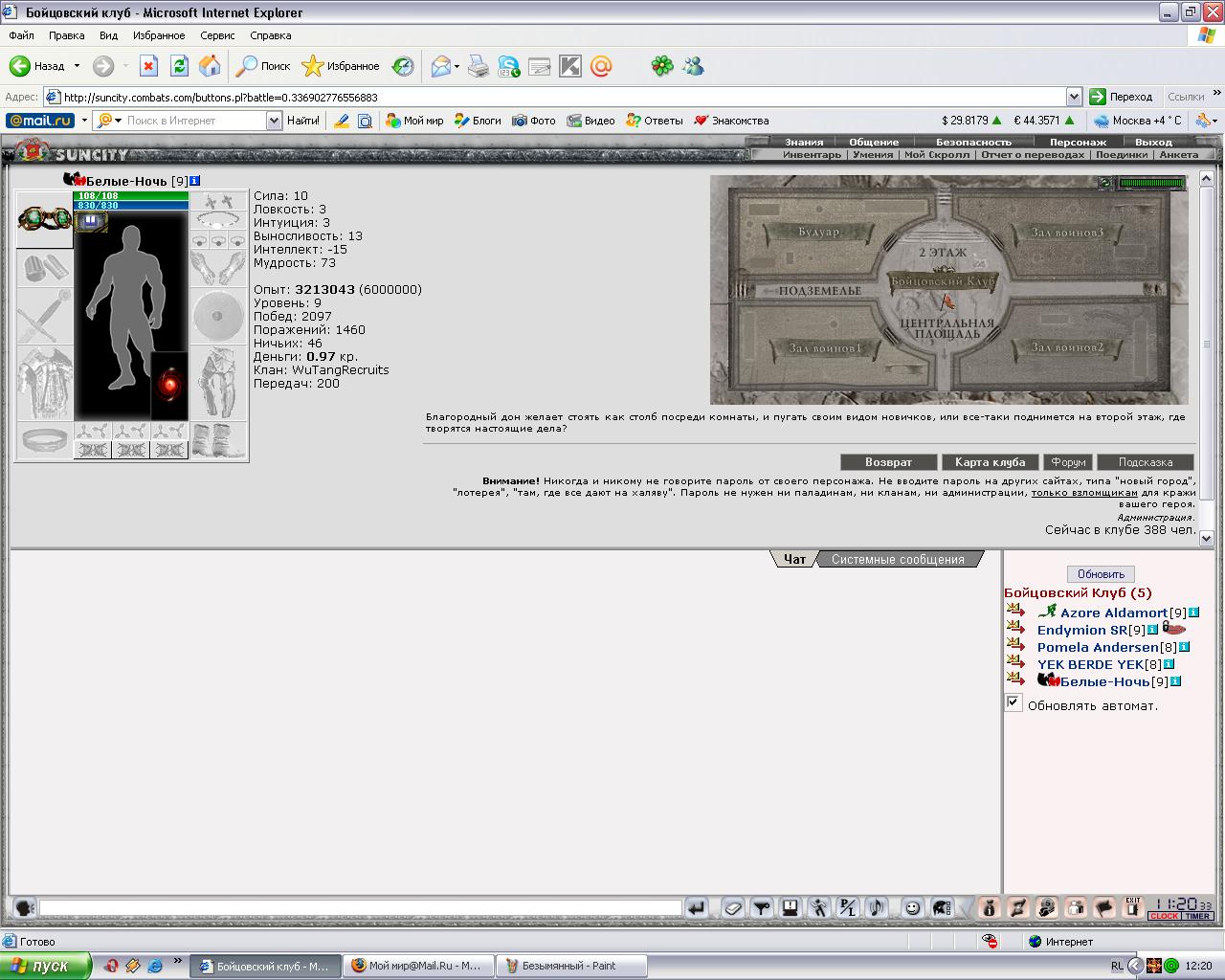Viewport: 1225px width, 980px height.
Task: Click the chat message input field
Action: pyautogui.click(x=360, y=907)
